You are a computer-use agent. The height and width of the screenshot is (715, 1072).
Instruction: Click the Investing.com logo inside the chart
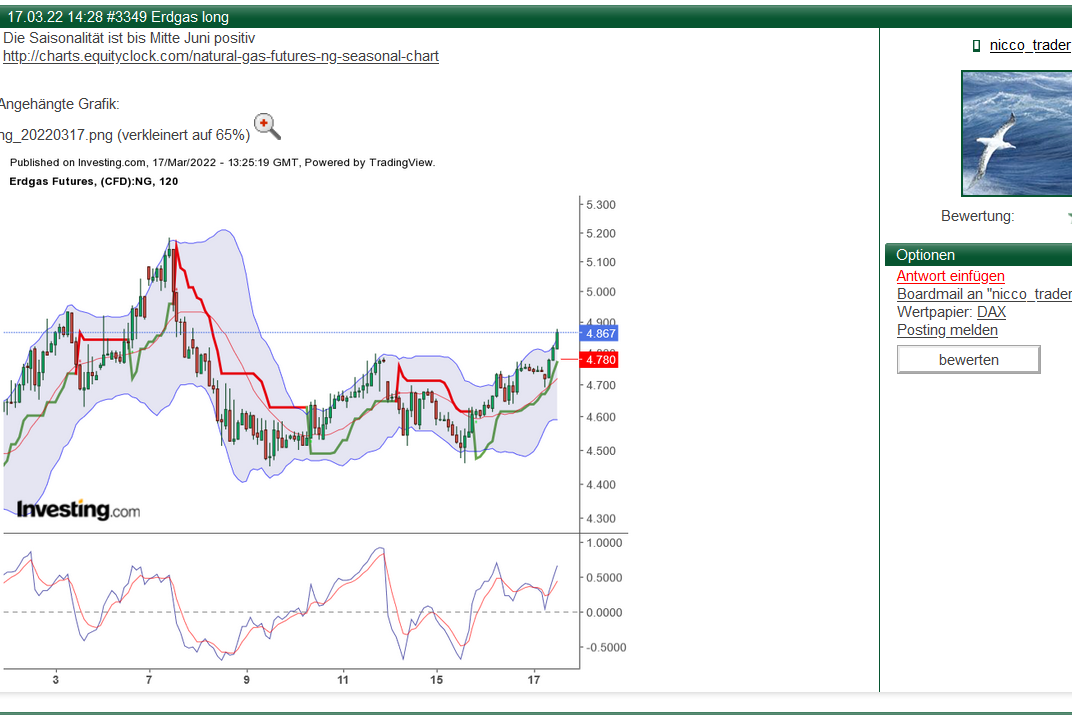click(x=78, y=509)
